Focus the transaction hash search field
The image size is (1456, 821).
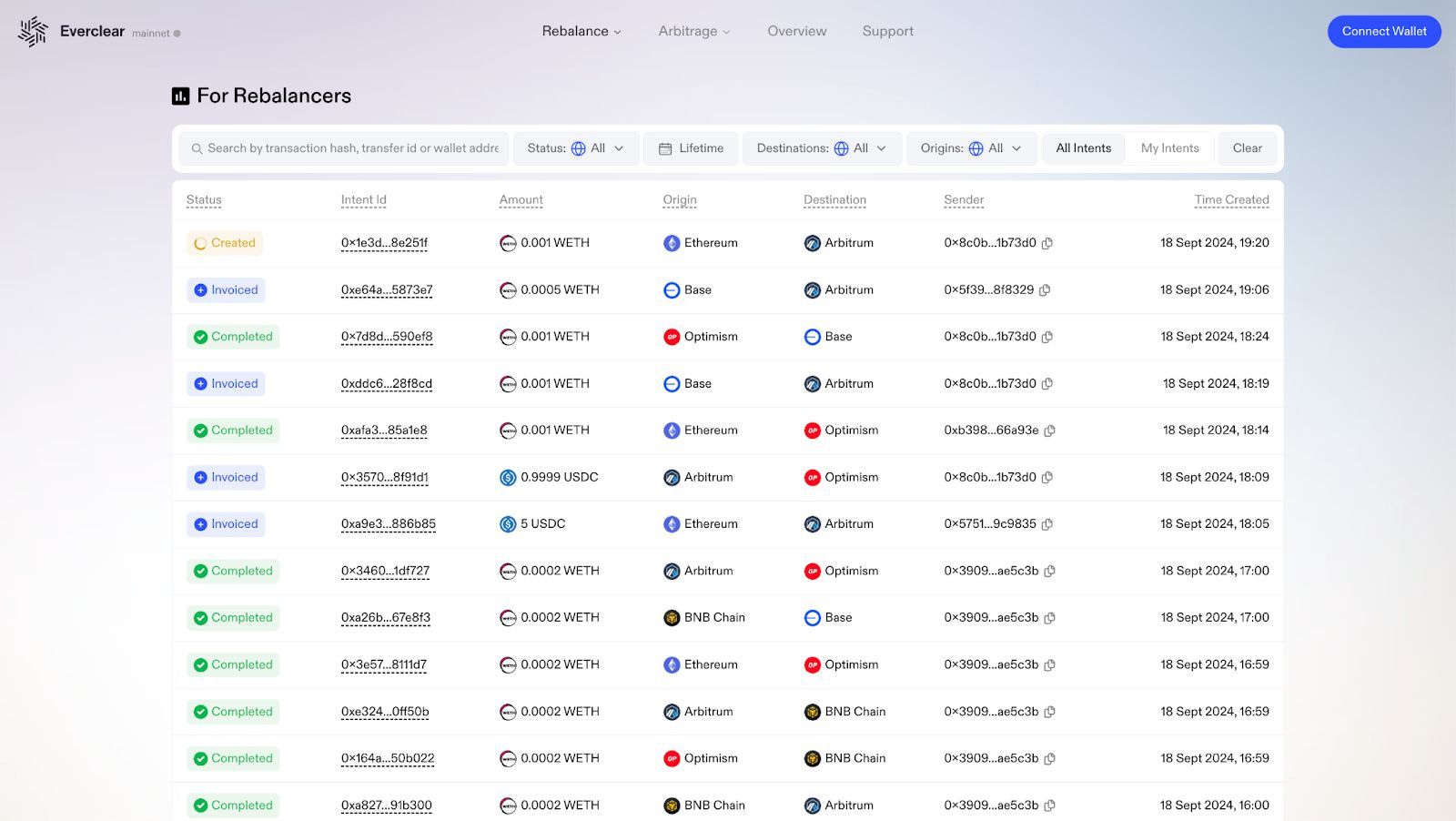point(343,148)
